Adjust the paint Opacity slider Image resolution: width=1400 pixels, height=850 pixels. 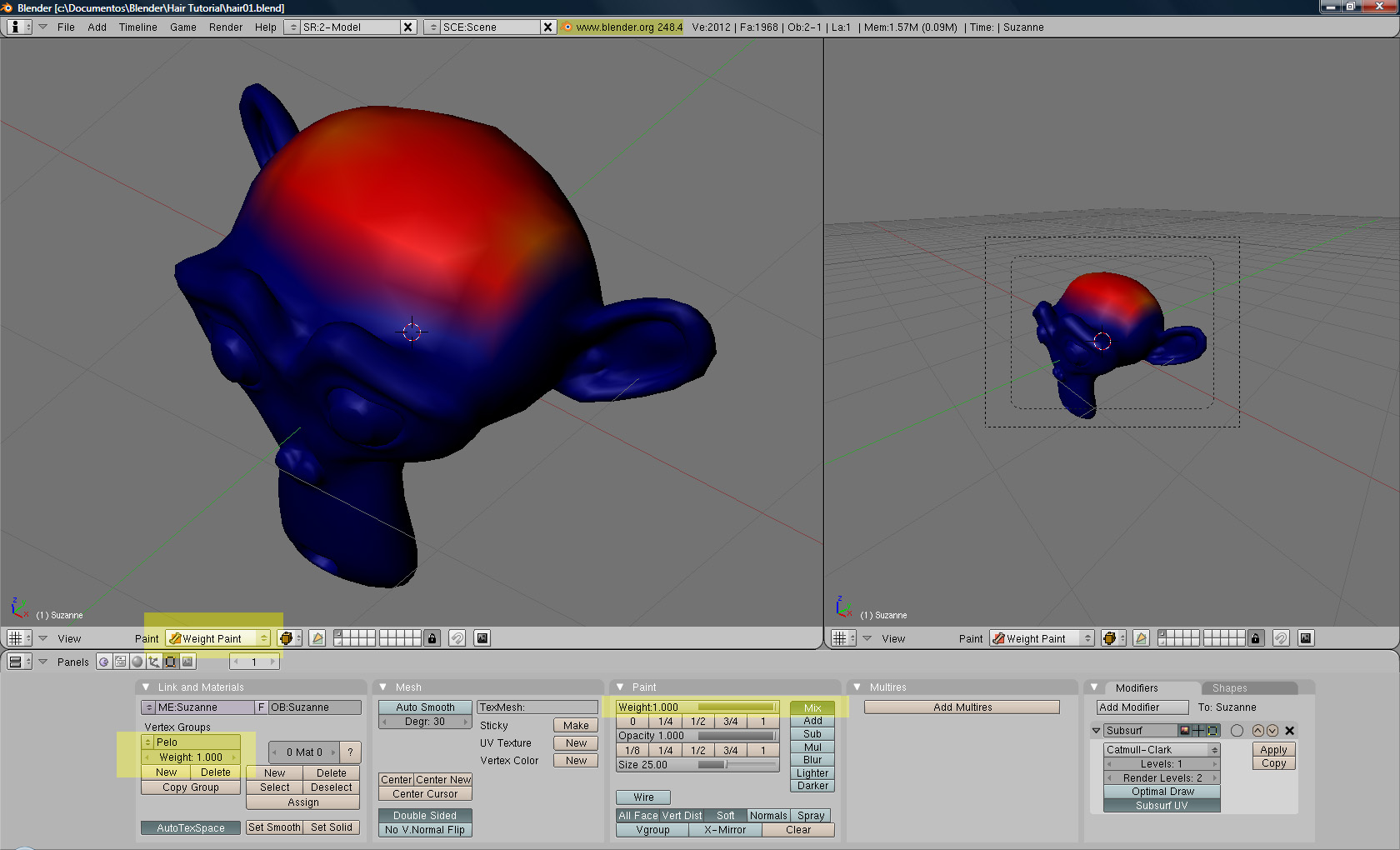[x=698, y=736]
